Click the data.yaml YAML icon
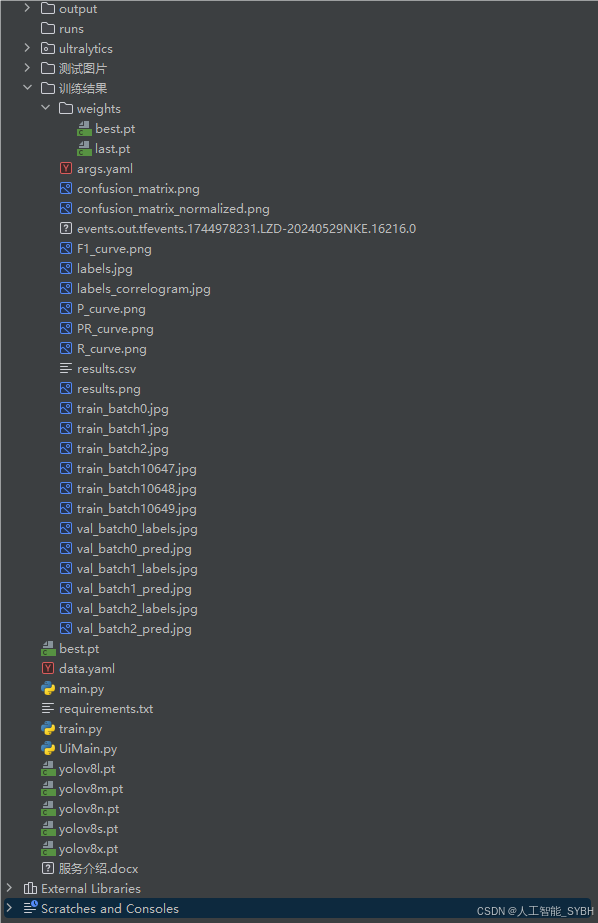598x923 pixels. click(x=48, y=668)
